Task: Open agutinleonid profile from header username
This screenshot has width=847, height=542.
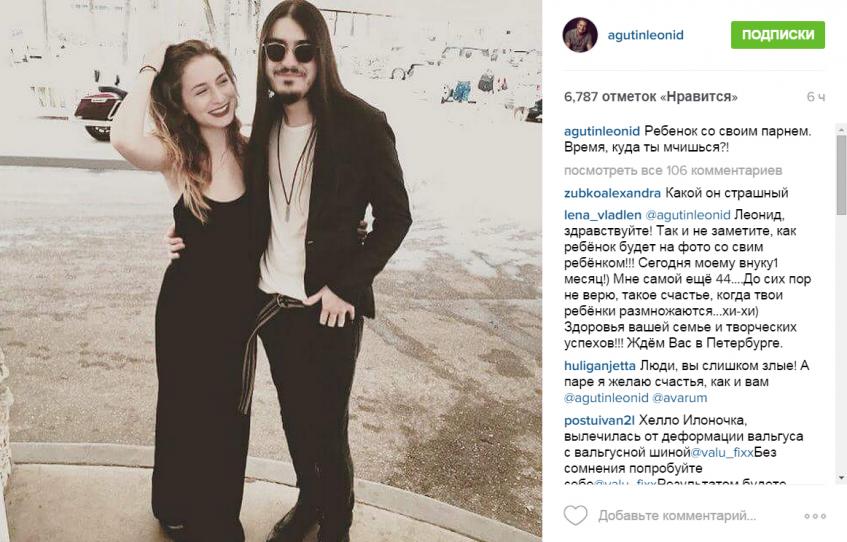Action: (x=646, y=35)
